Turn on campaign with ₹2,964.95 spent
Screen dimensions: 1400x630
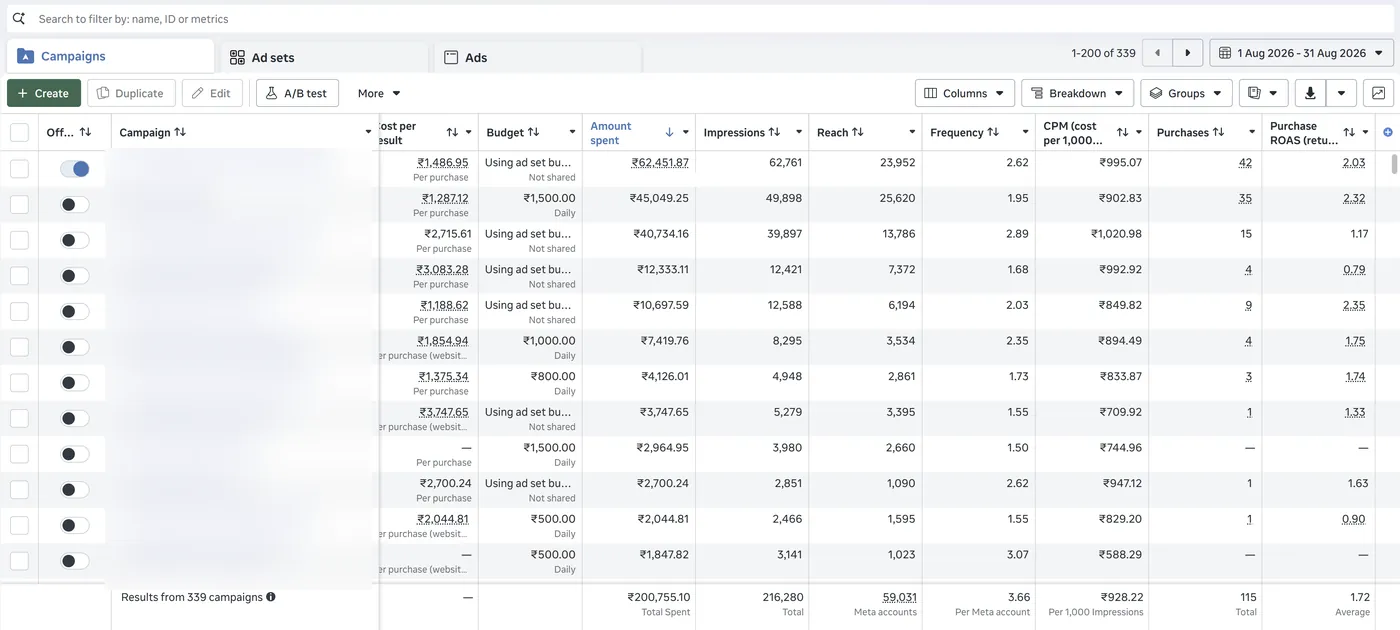[74, 454]
